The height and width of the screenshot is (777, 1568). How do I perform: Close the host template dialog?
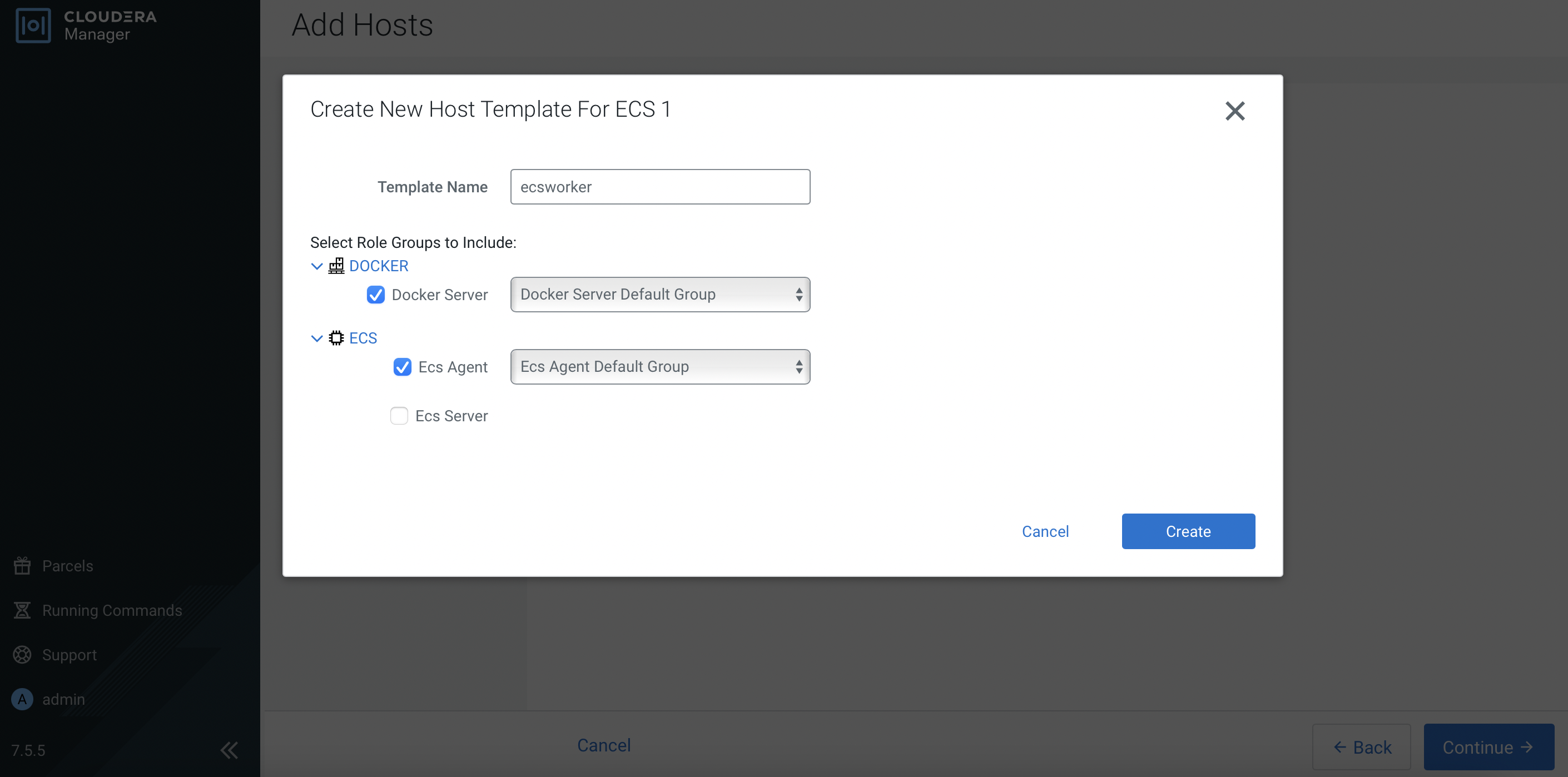point(1234,111)
